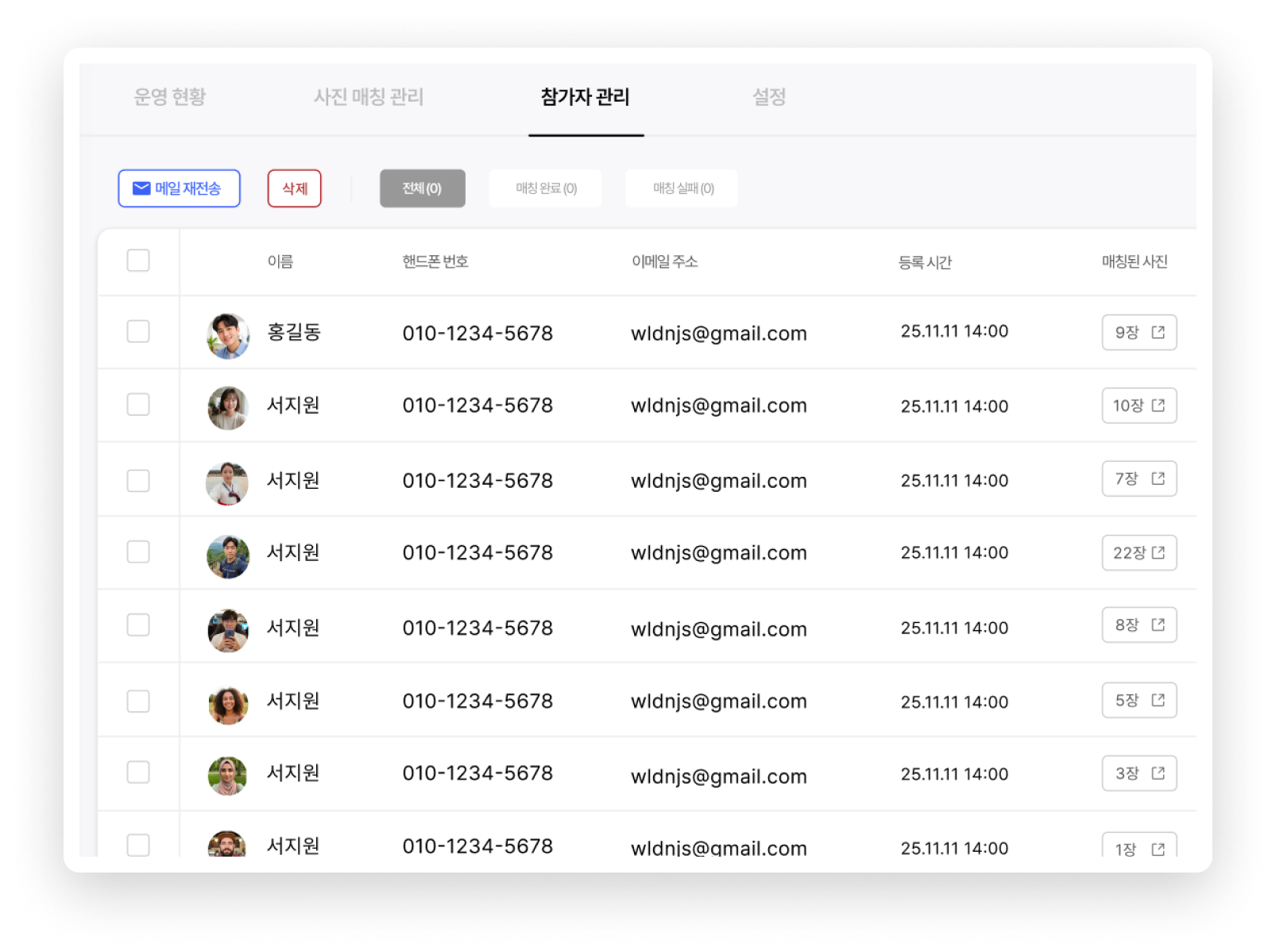
Task: Open external link icon in 5장 button
Action: (1158, 700)
